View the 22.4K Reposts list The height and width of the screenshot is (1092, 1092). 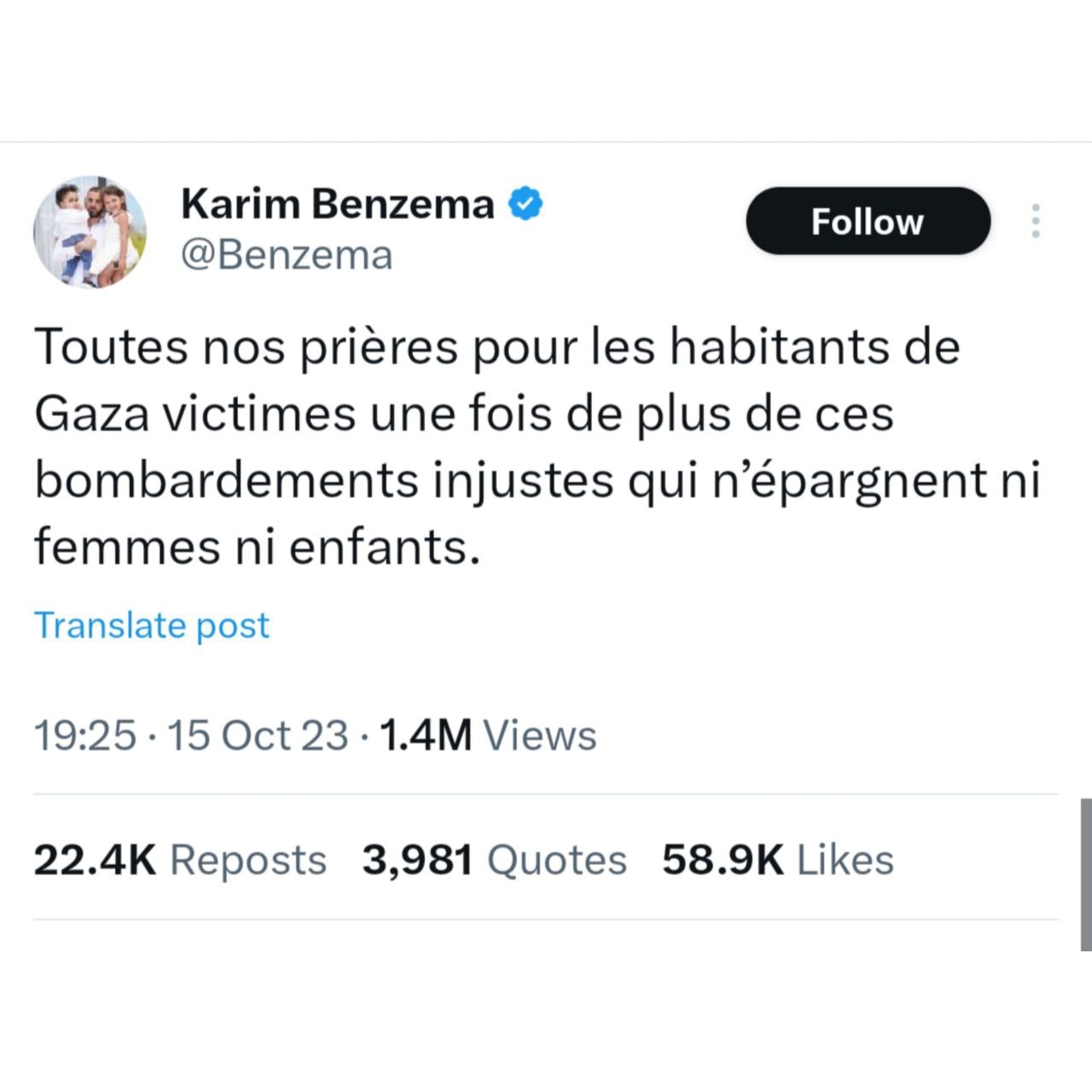(180, 860)
